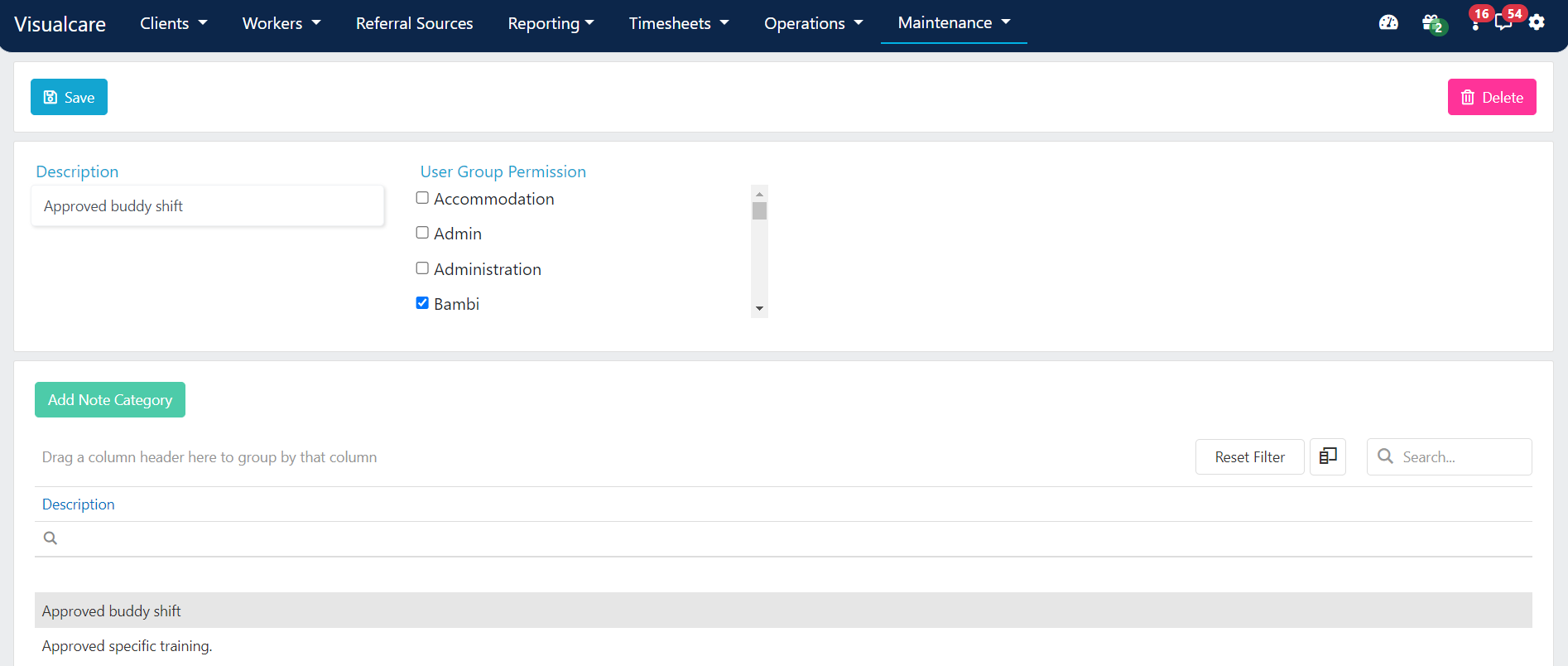The width and height of the screenshot is (1568, 666).
Task: Uncheck the Bambi permission
Action: coord(422,303)
